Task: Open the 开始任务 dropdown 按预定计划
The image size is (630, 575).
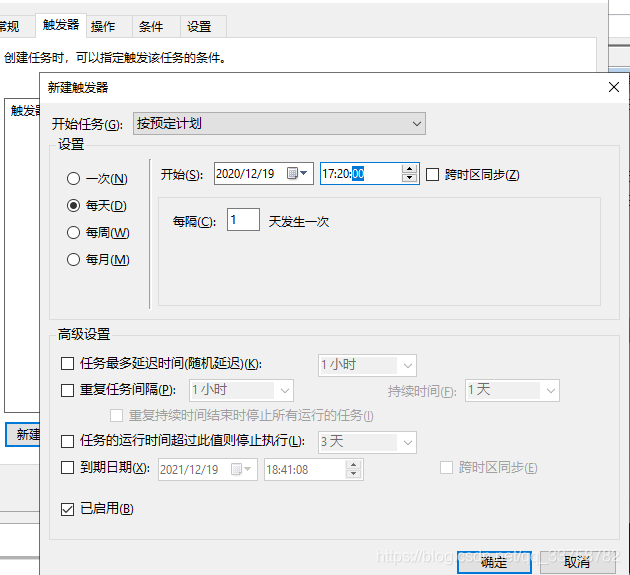Action: 279,123
